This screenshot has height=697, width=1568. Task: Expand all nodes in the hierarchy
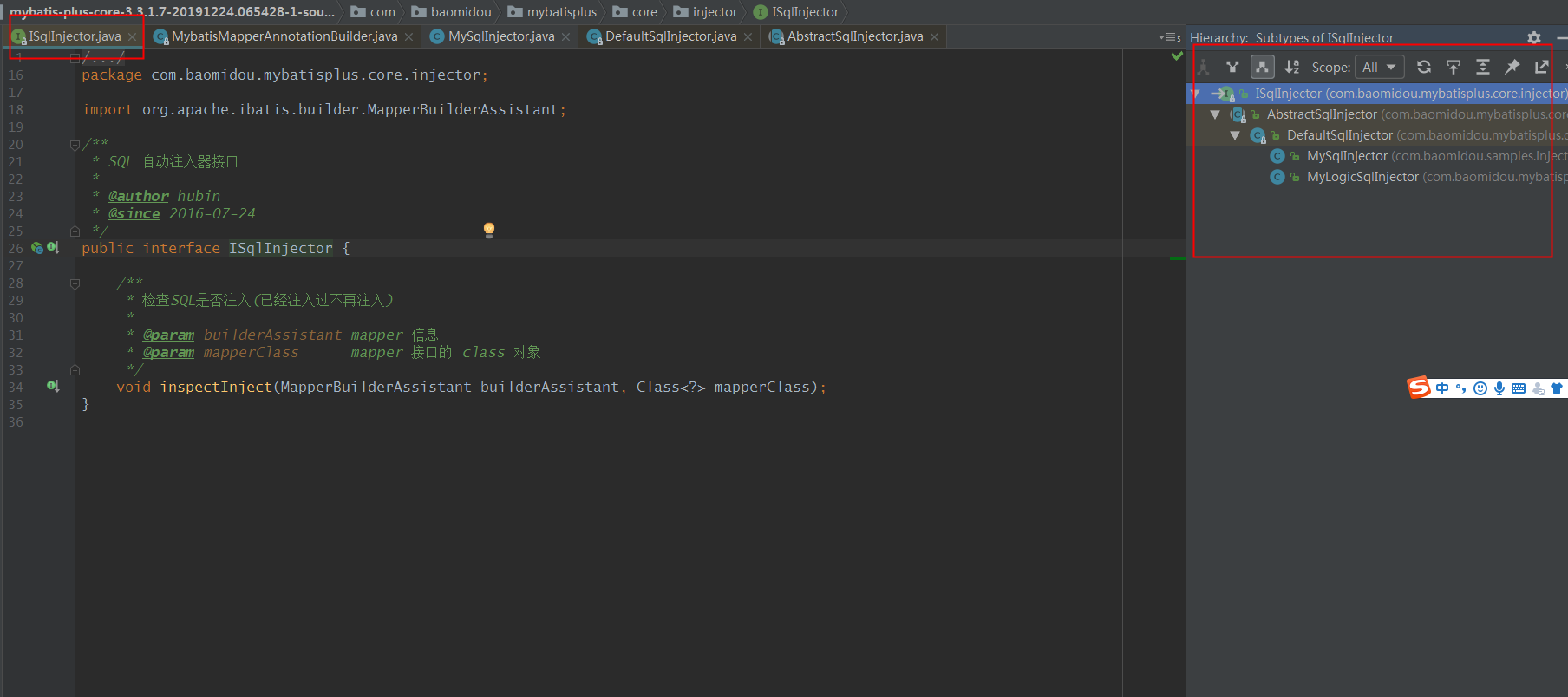pyautogui.click(x=1483, y=67)
